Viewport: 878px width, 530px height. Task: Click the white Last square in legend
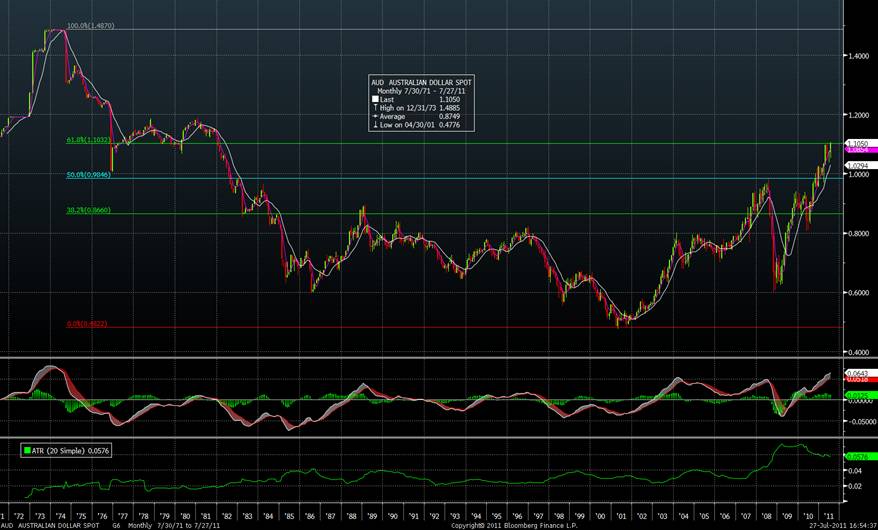pos(376,99)
